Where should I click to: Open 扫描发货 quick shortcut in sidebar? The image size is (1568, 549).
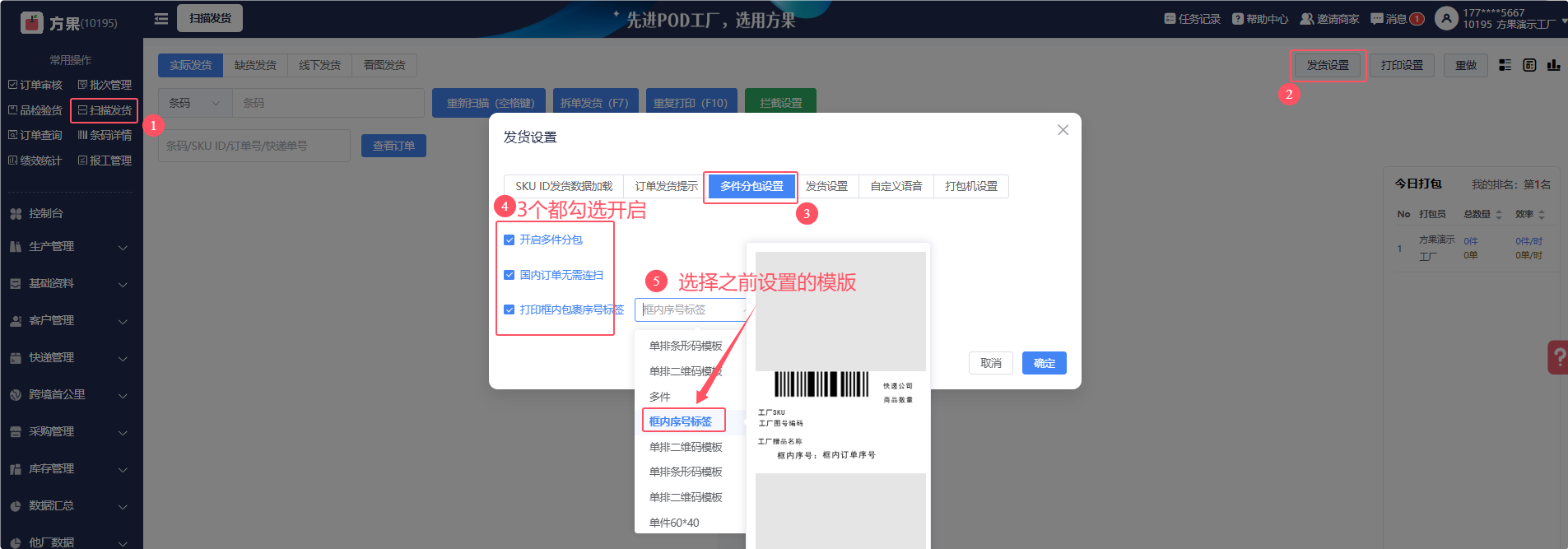(x=105, y=110)
